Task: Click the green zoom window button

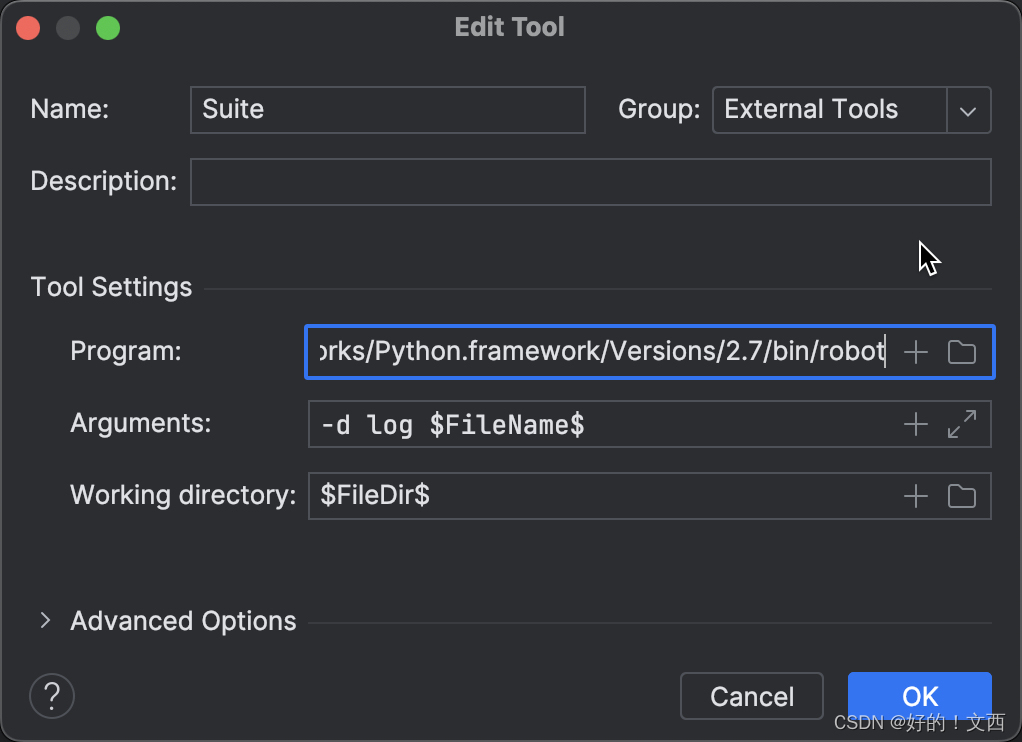Action: [108, 28]
